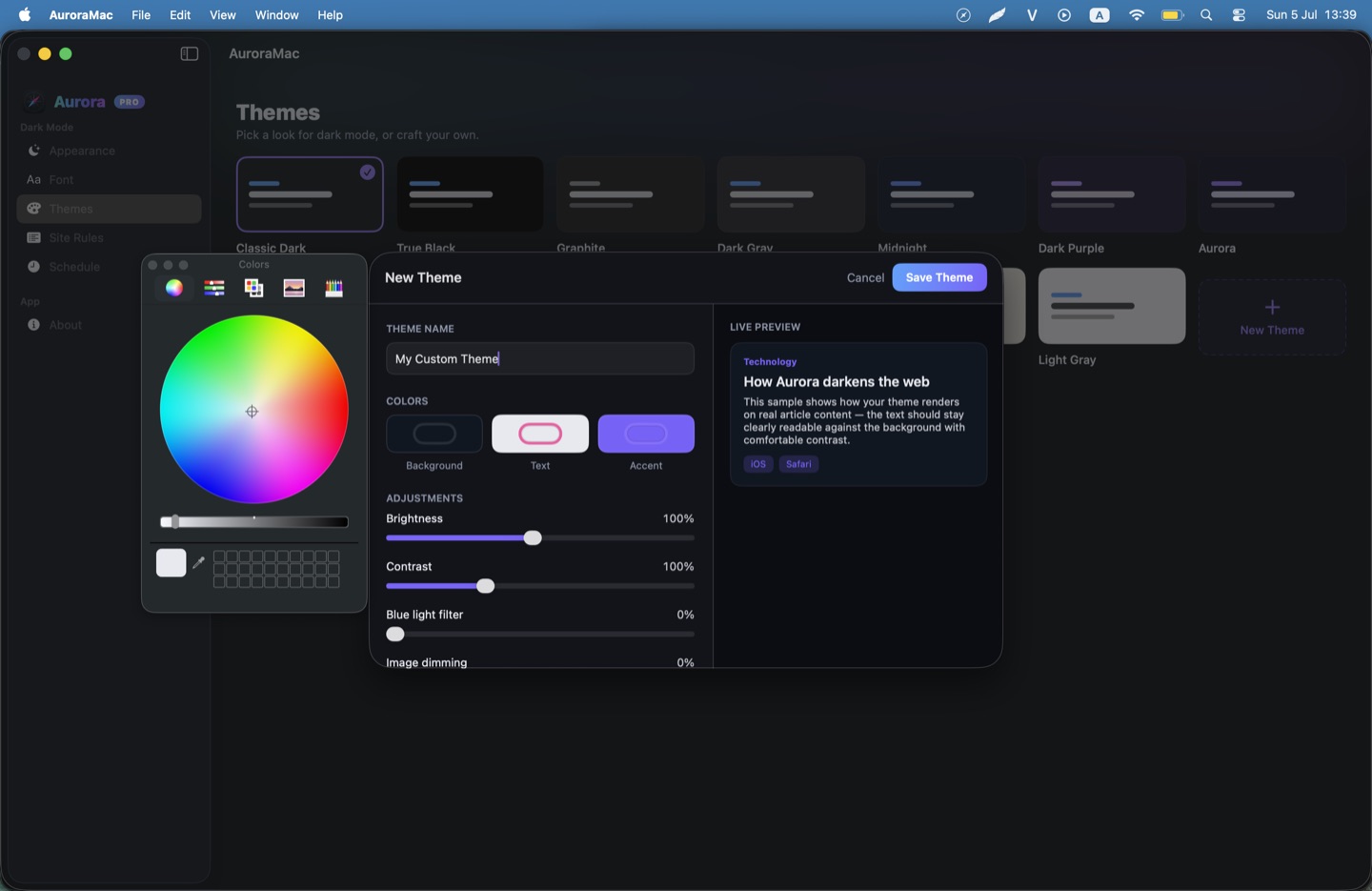Viewport: 1372px width, 891px height.
Task: Click the date and time display
Action: 1311,15
